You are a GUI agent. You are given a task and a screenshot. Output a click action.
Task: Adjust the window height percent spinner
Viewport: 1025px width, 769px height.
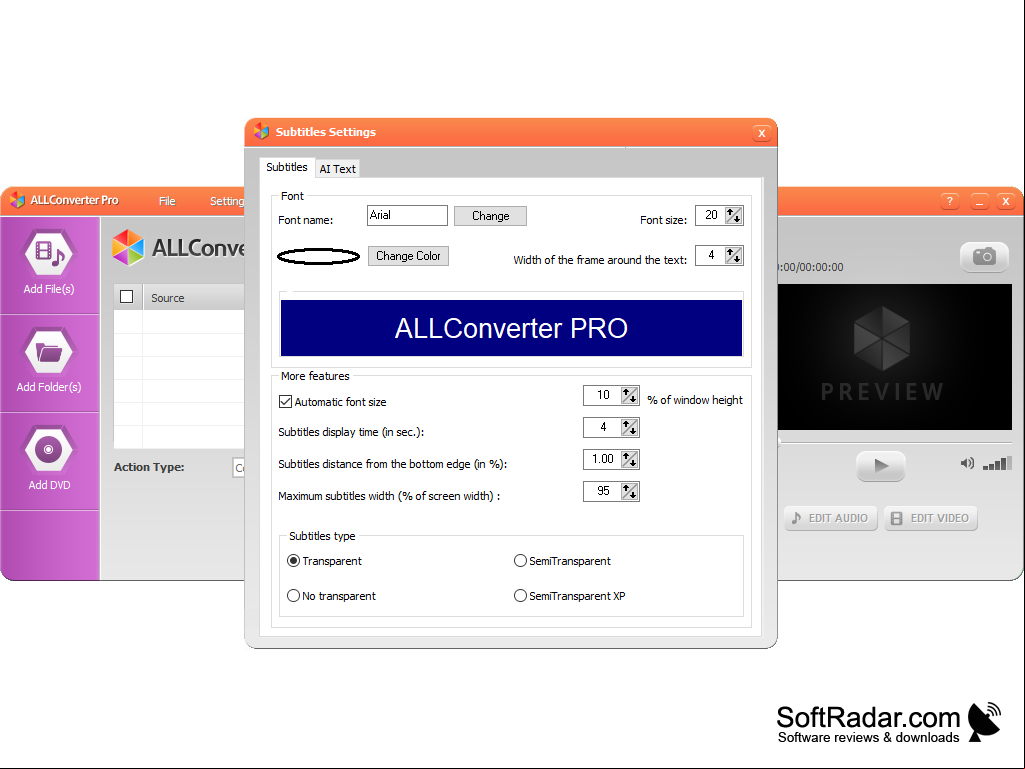tap(630, 395)
